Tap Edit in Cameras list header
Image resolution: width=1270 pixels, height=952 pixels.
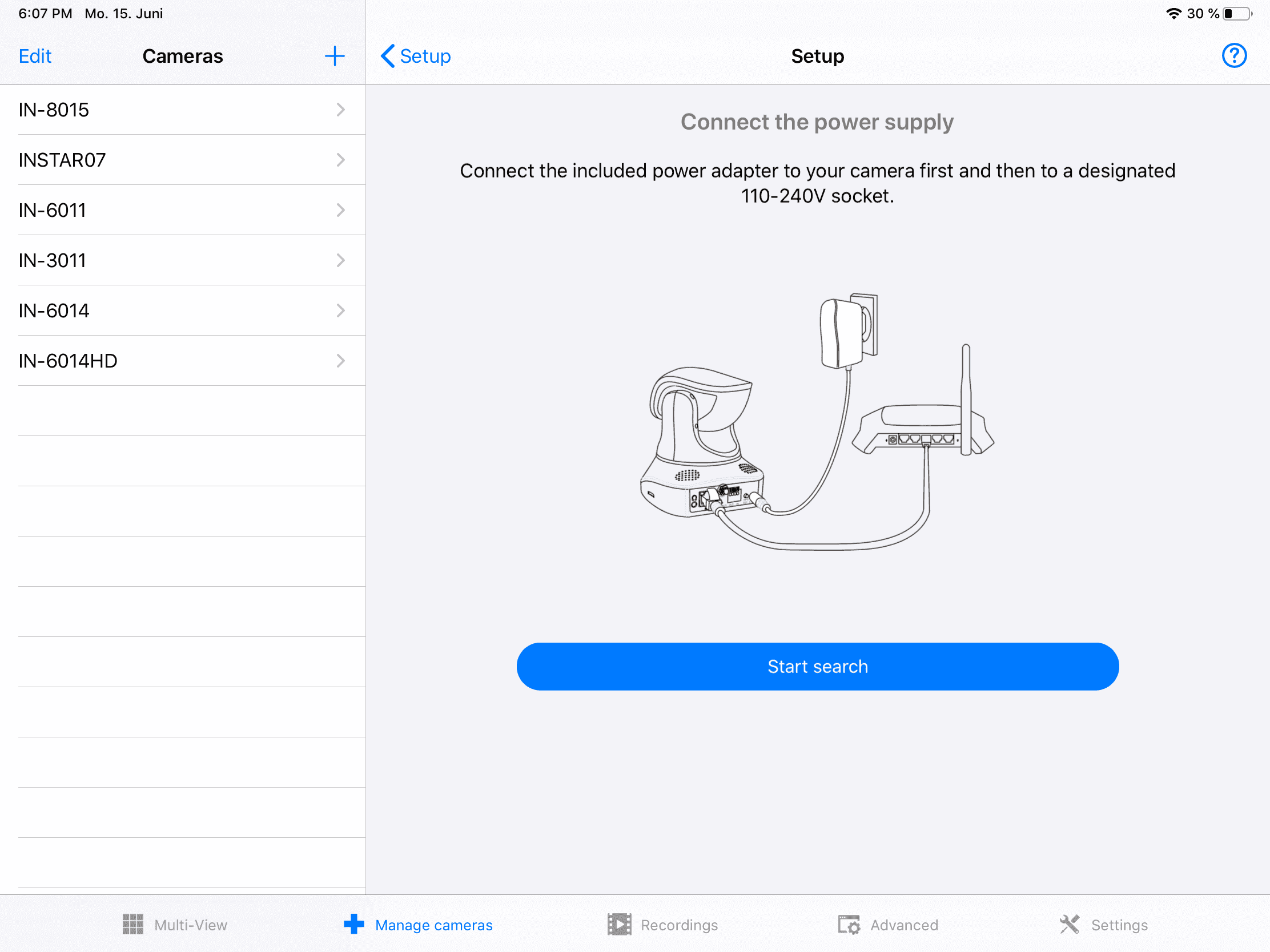(35, 57)
